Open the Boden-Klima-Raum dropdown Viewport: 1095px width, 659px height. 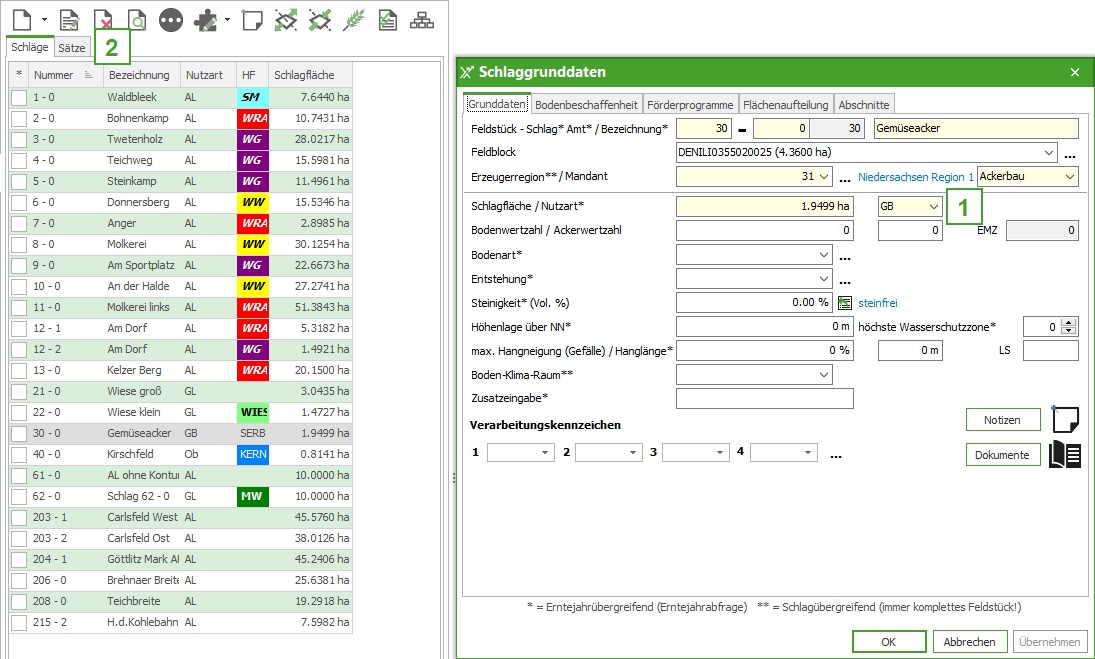point(823,375)
